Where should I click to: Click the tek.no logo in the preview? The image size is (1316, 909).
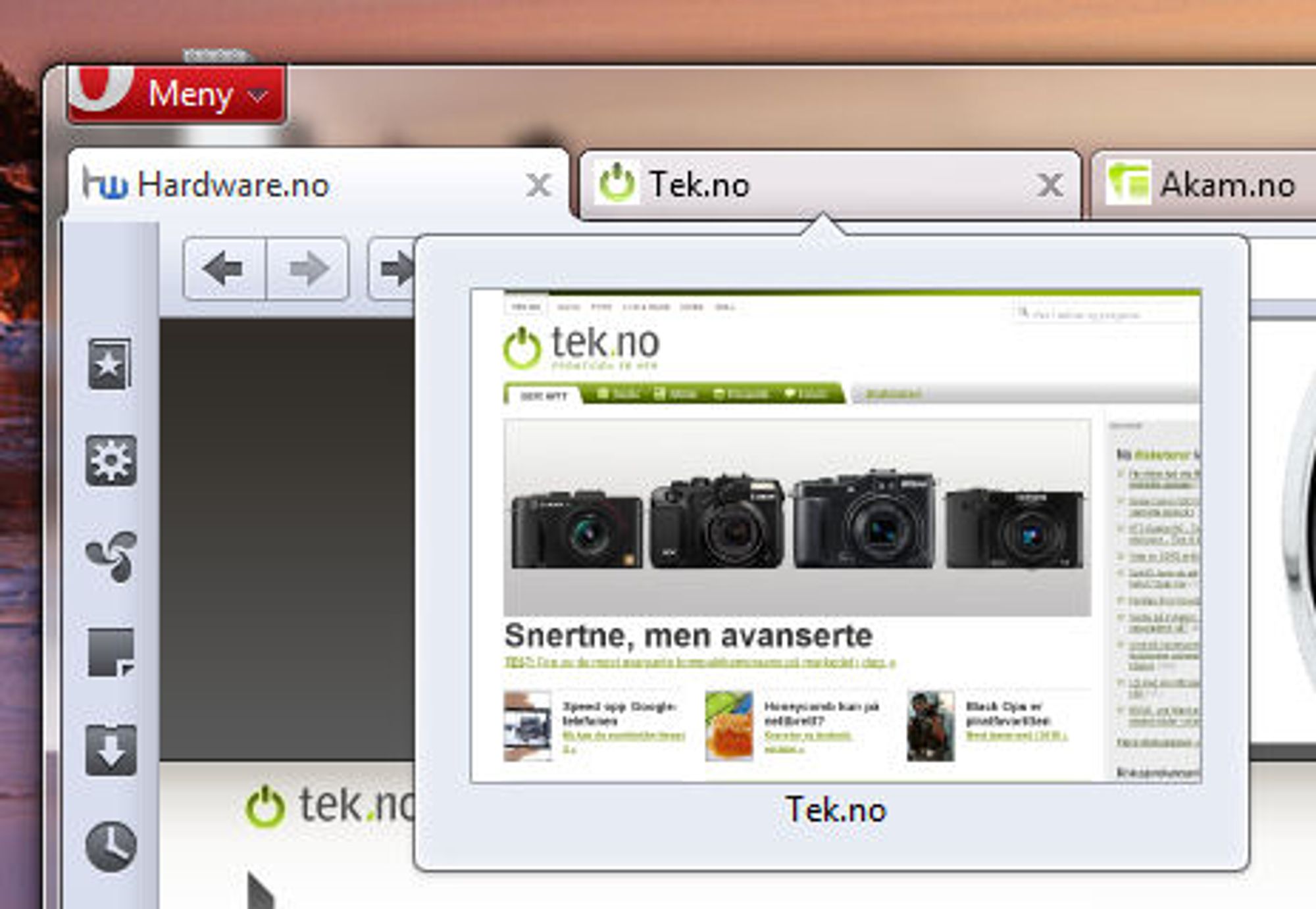(582, 347)
